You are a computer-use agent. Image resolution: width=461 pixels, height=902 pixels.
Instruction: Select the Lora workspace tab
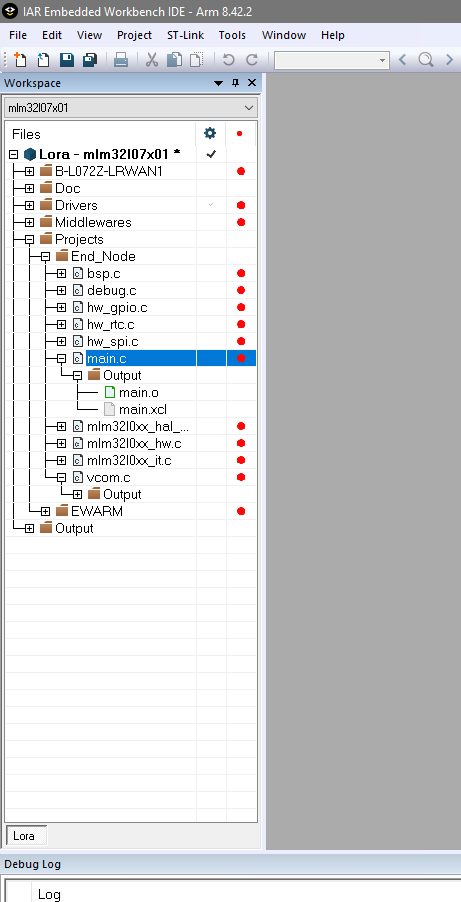[x=26, y=836]
